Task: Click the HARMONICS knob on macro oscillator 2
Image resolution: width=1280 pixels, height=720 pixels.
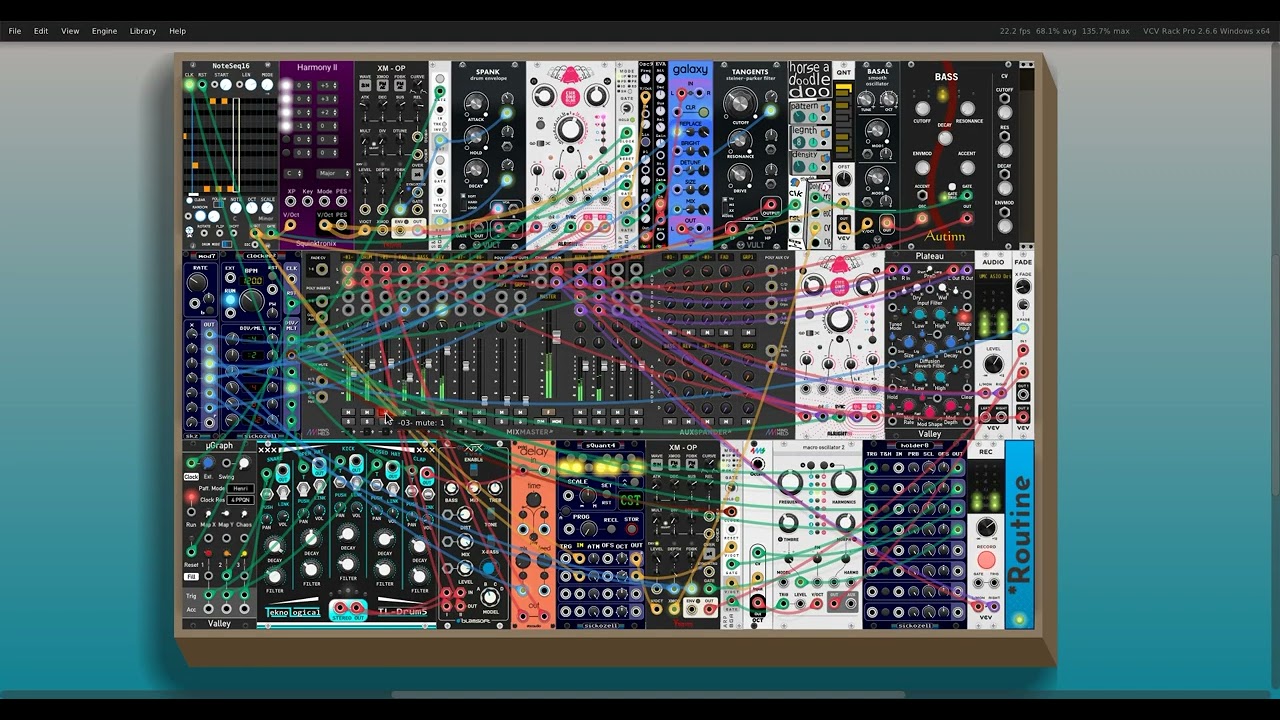Action: pyautogui.click(x=844, y=483)
